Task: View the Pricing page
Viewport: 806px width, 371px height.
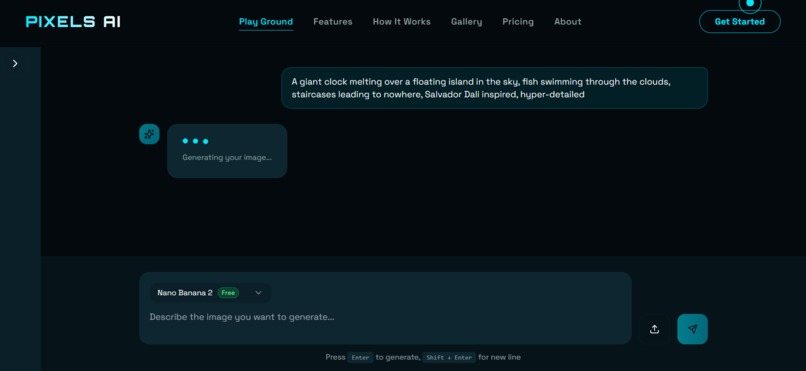Action: click(518, 22)
